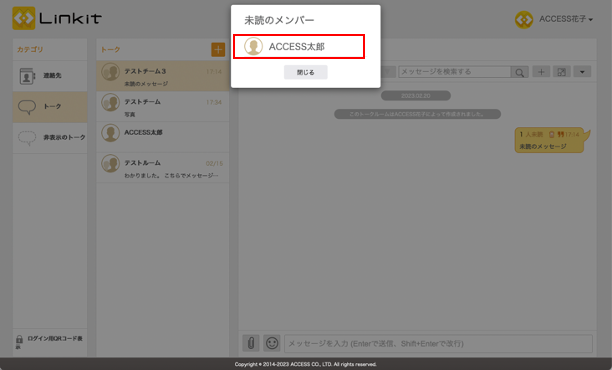Focus the メッセージを入力 message input field
This screenshot has width=612, height=370.
tap(438, 344)
